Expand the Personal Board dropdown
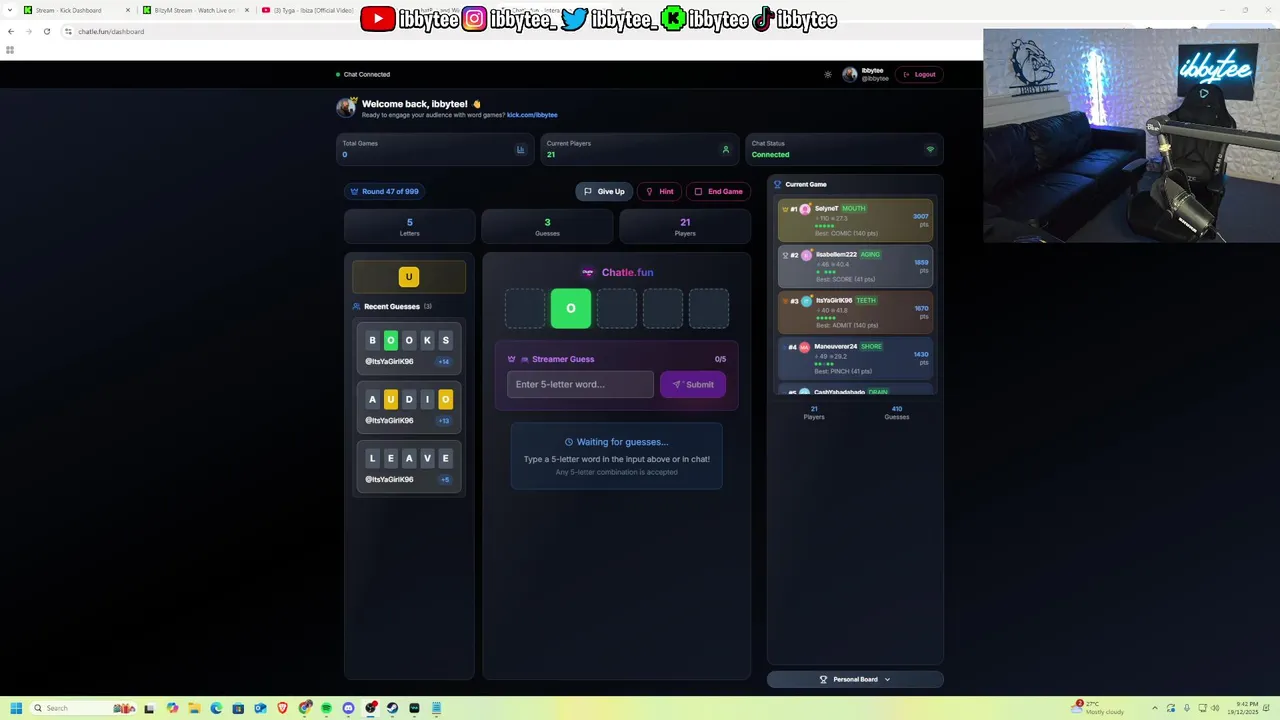The height and width of the screenshot is (720, 1280). (x=855, y=679)
